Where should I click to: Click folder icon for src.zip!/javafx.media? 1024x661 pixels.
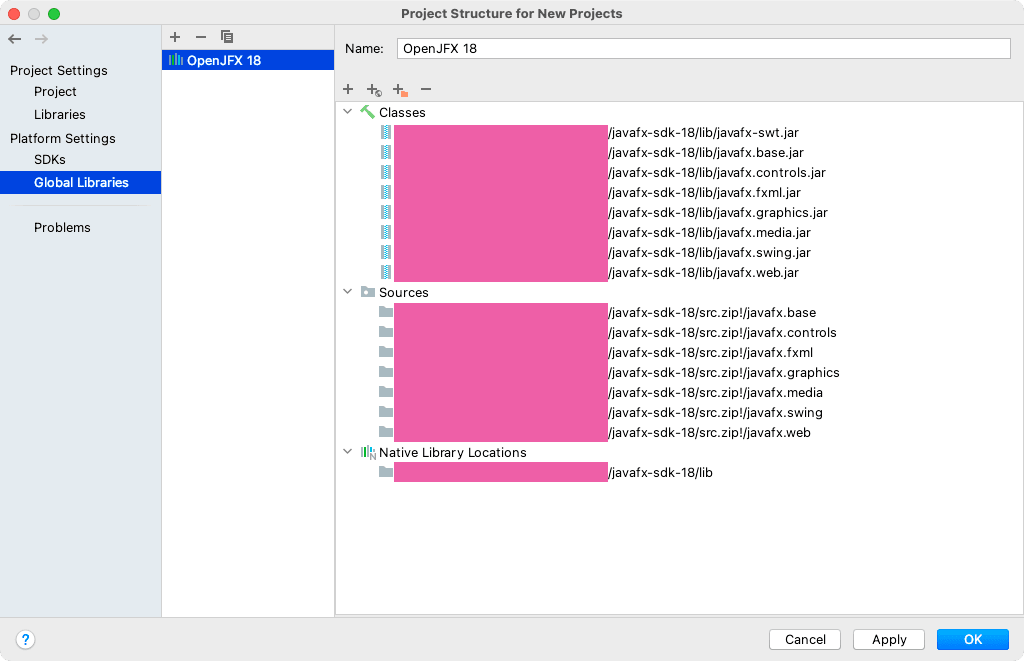tap(386, 392)
